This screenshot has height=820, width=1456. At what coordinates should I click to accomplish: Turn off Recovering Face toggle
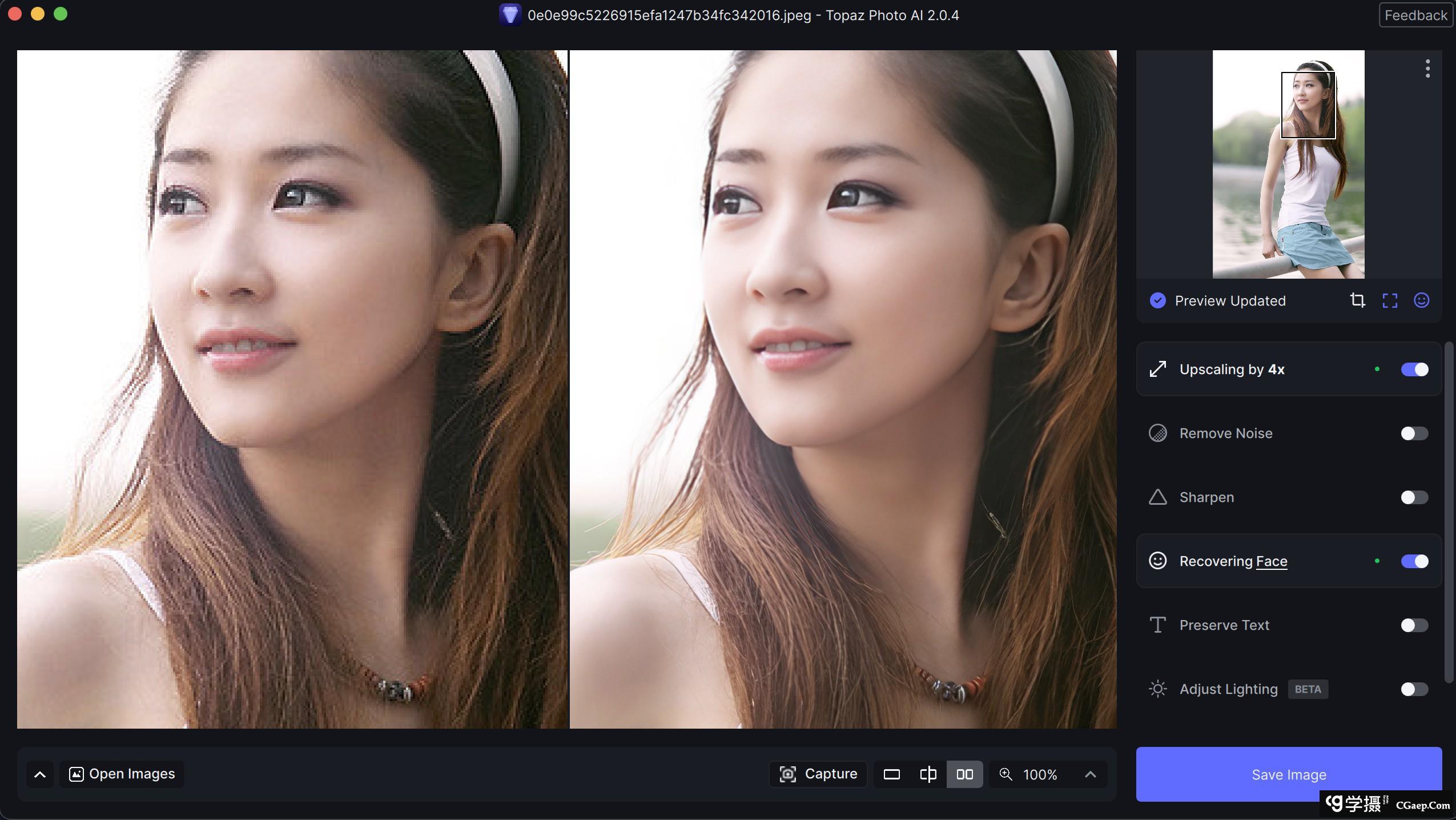(x=1414, y=561)
